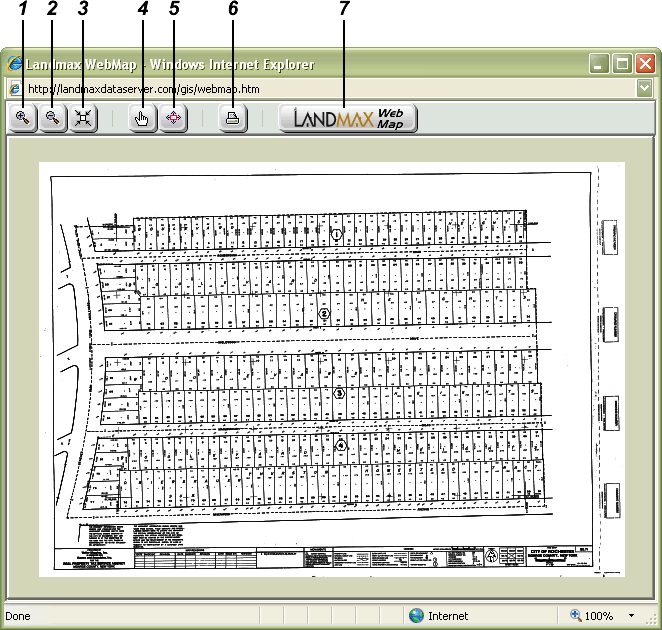Expand the address bar dropdown arrow
Image resolution: width=662 pixels, height=630 pixels.
pos(645,88)
